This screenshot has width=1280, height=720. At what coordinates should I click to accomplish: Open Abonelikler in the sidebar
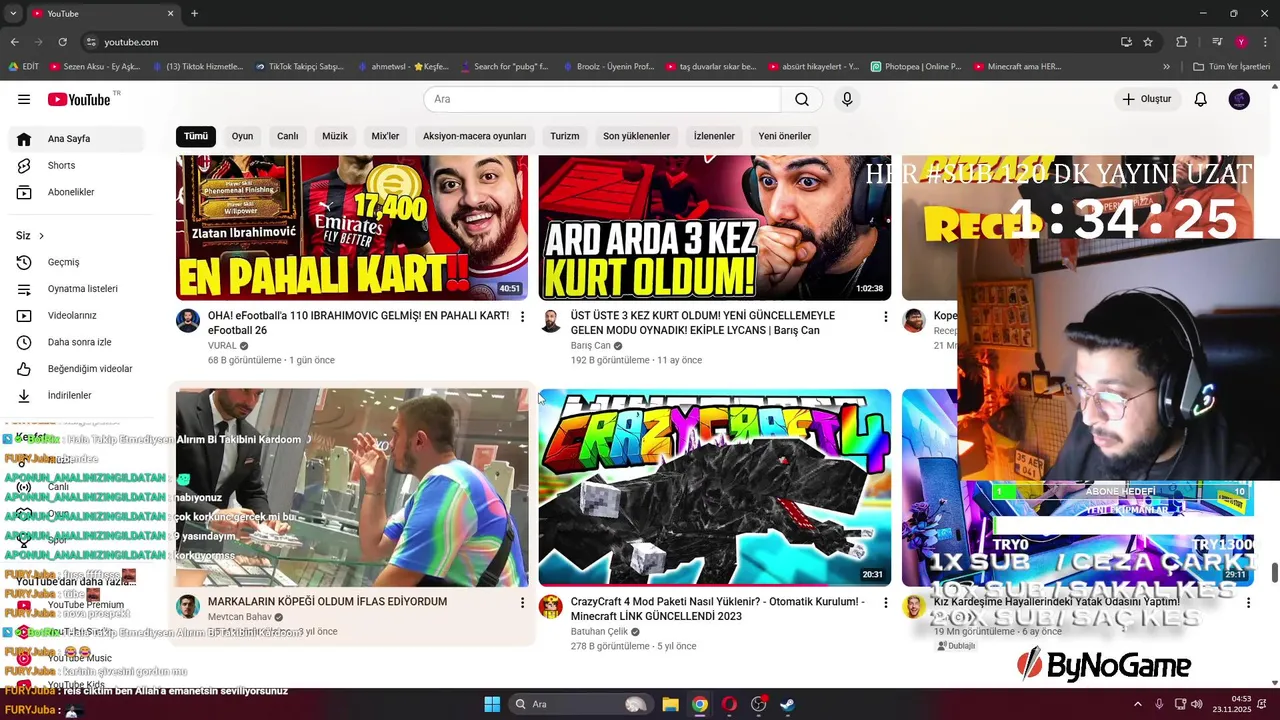pyautogui.click(x=75, y=192)
